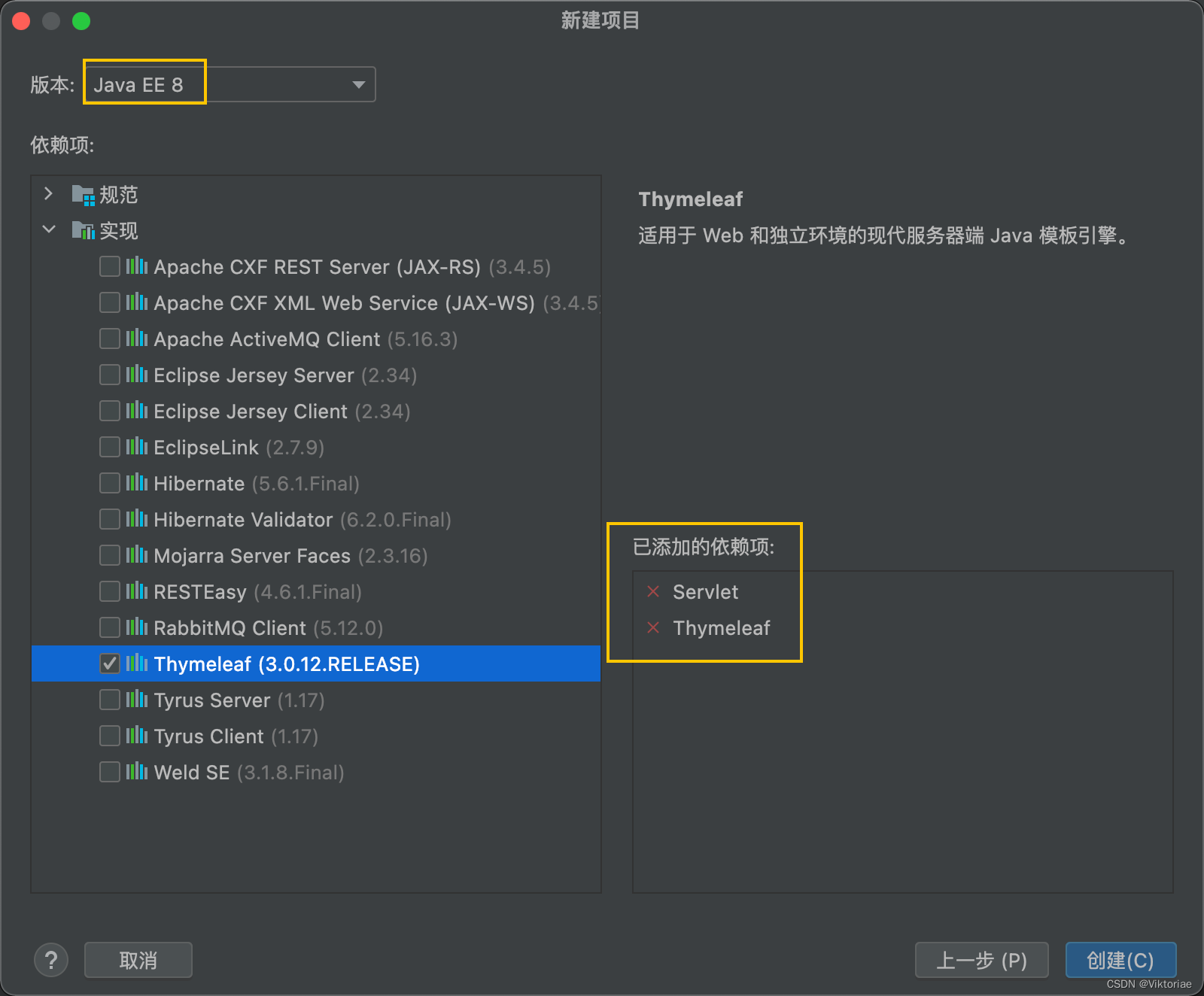Collapse the 实现 tree node

49,229
